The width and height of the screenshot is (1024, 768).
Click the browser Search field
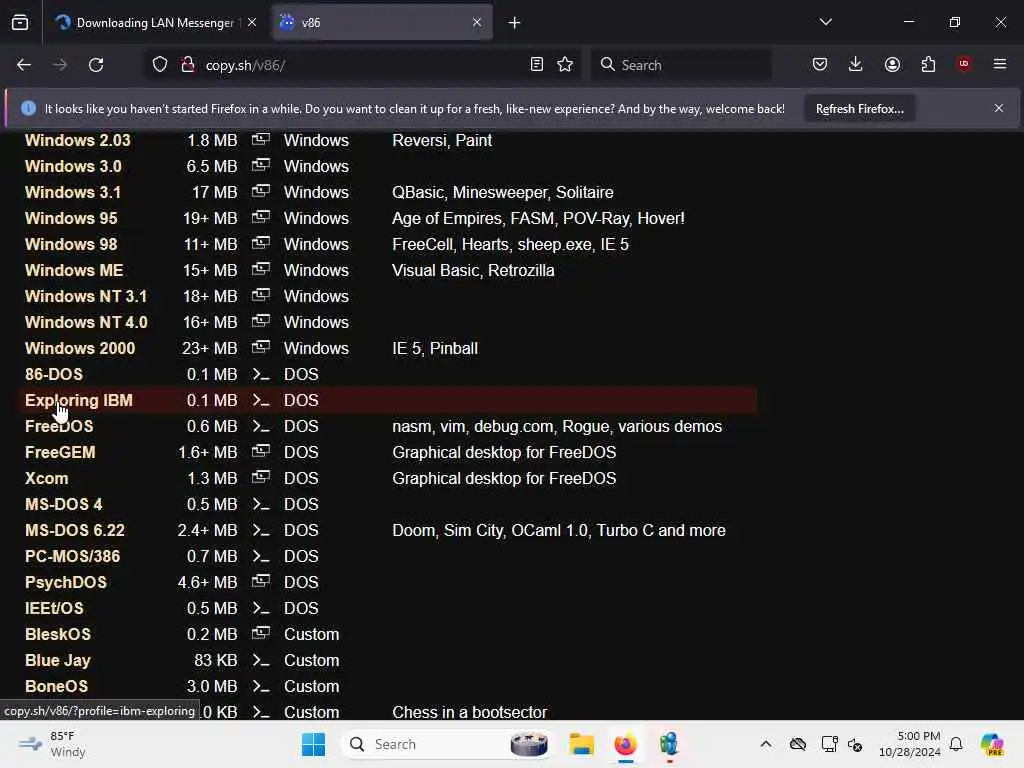(681, 65)
